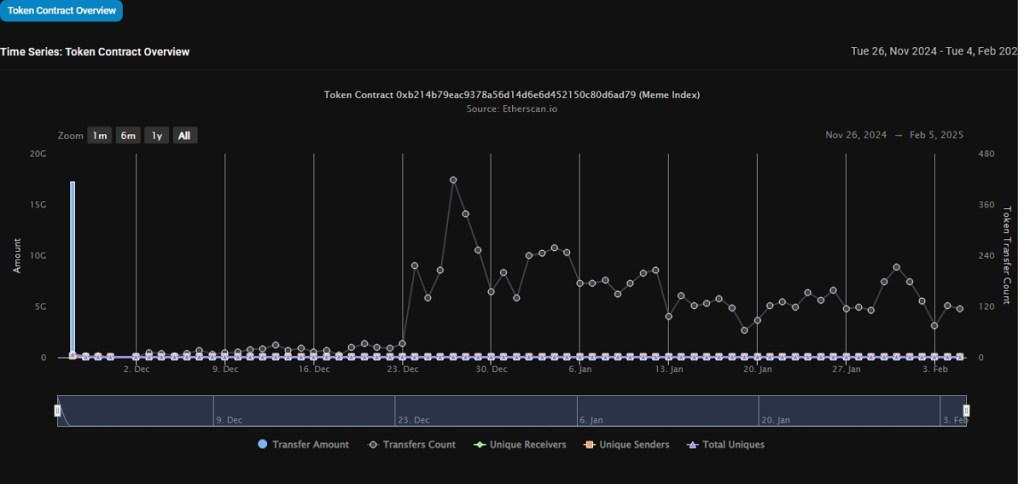The width and height of the screenshot is (1024, 484).
Task: Click the Nov 26, 2024 start date field
Action: tap(856, 135)
